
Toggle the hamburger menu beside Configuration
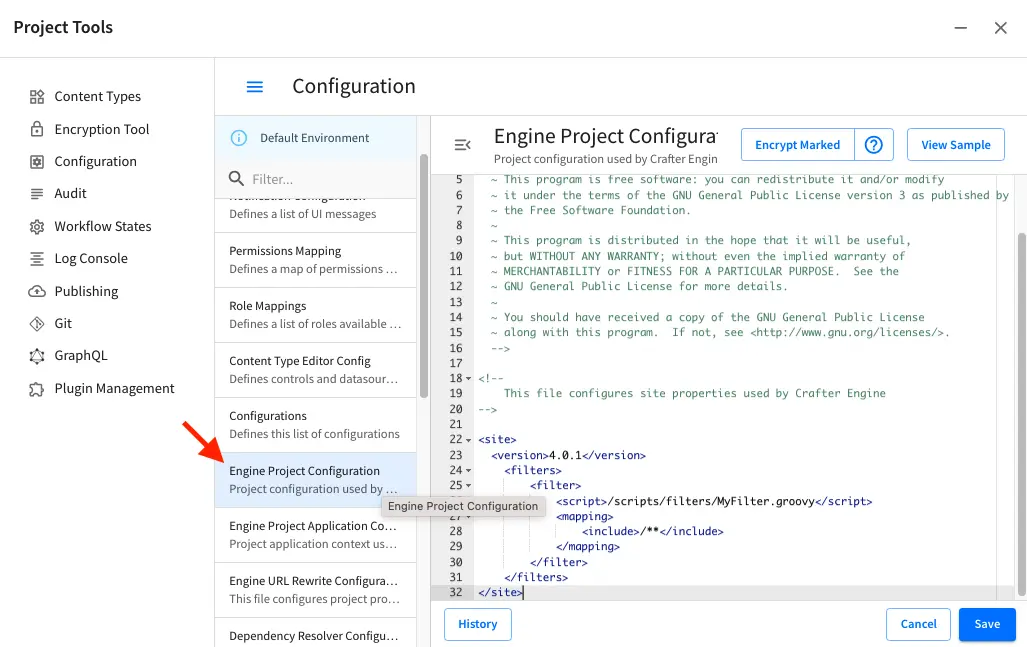[x=255, y=86]
